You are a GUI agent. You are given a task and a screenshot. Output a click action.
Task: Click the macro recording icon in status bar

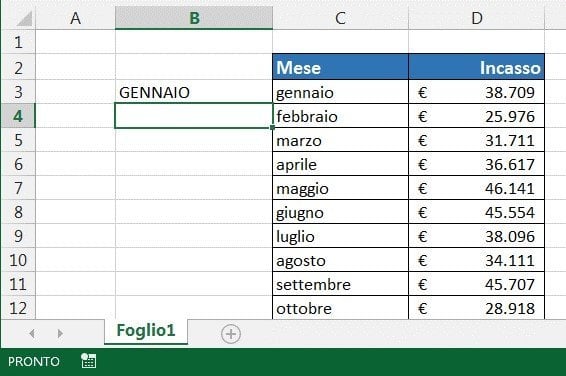click(88, 361)
